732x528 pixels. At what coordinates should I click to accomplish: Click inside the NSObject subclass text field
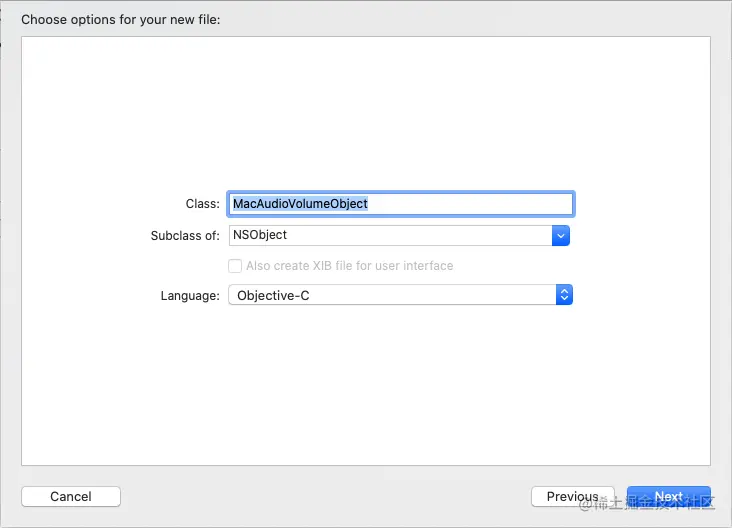point(390,235)
